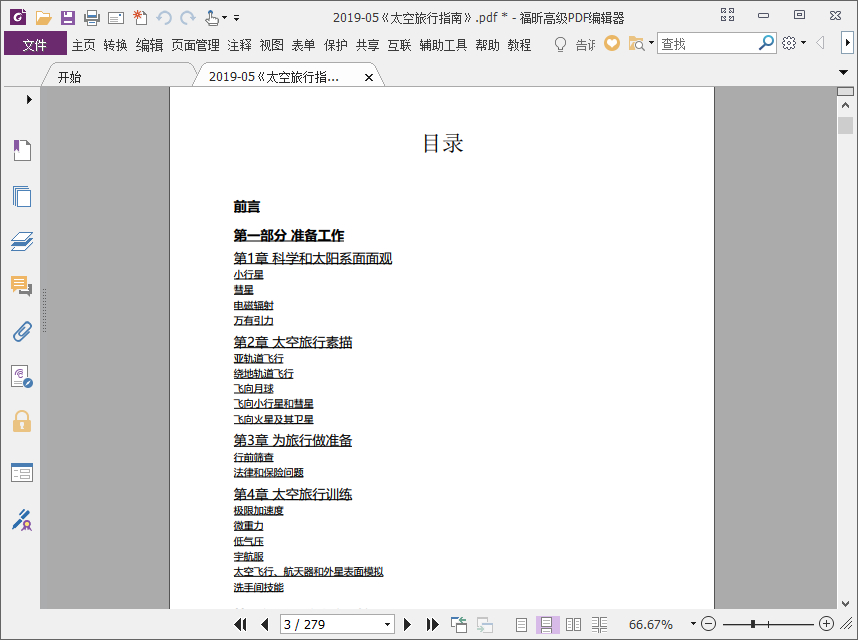Jump to the last page
Image resolution: width=858 pixels, height=640 pixels.
432,624
